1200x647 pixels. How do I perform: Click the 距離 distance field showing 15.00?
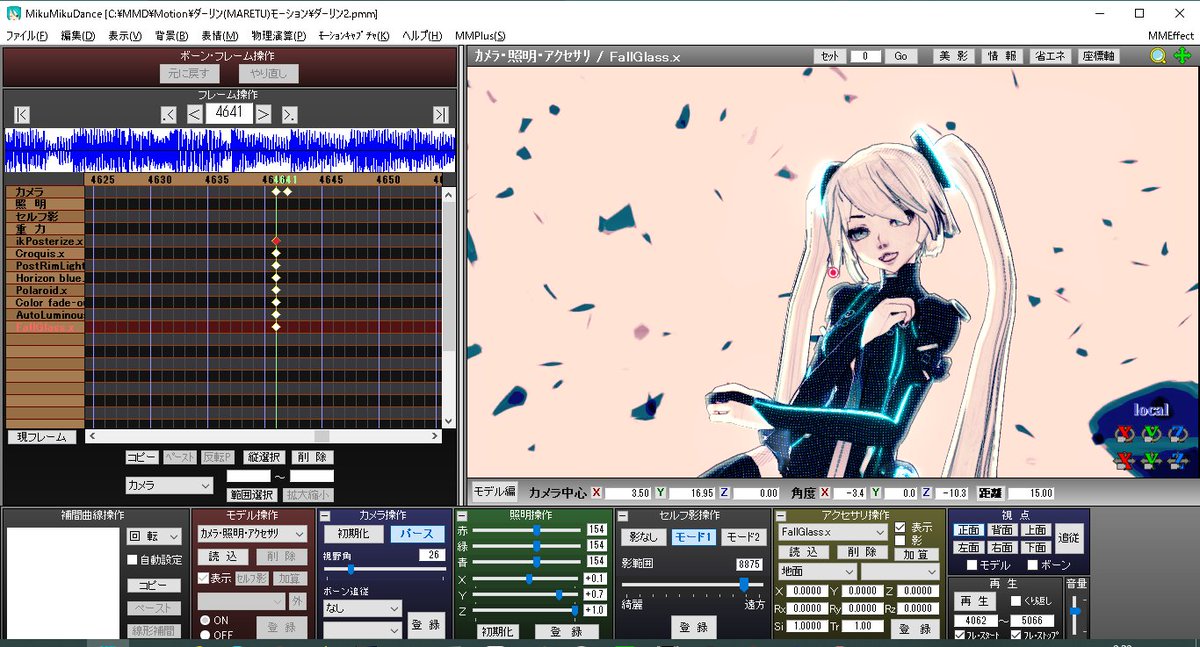1030,493
